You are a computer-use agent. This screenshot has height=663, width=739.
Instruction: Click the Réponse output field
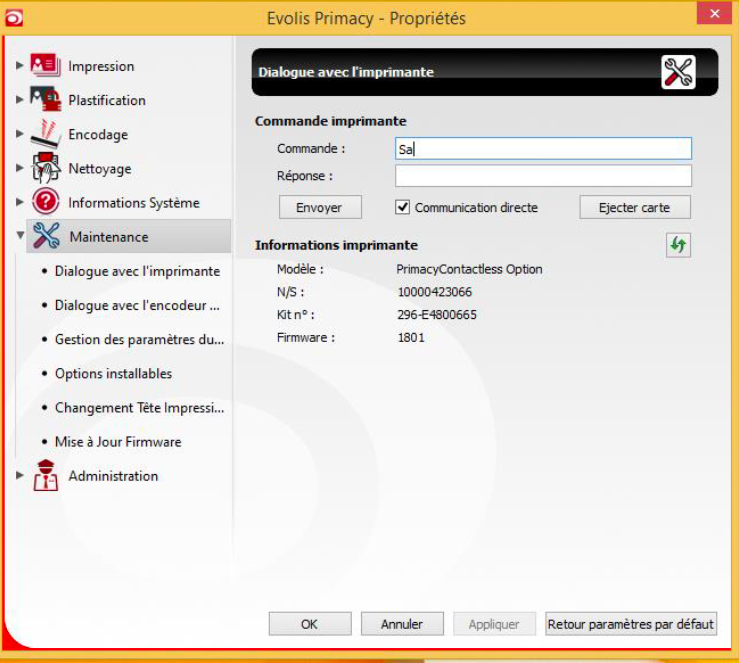(543, 176)
